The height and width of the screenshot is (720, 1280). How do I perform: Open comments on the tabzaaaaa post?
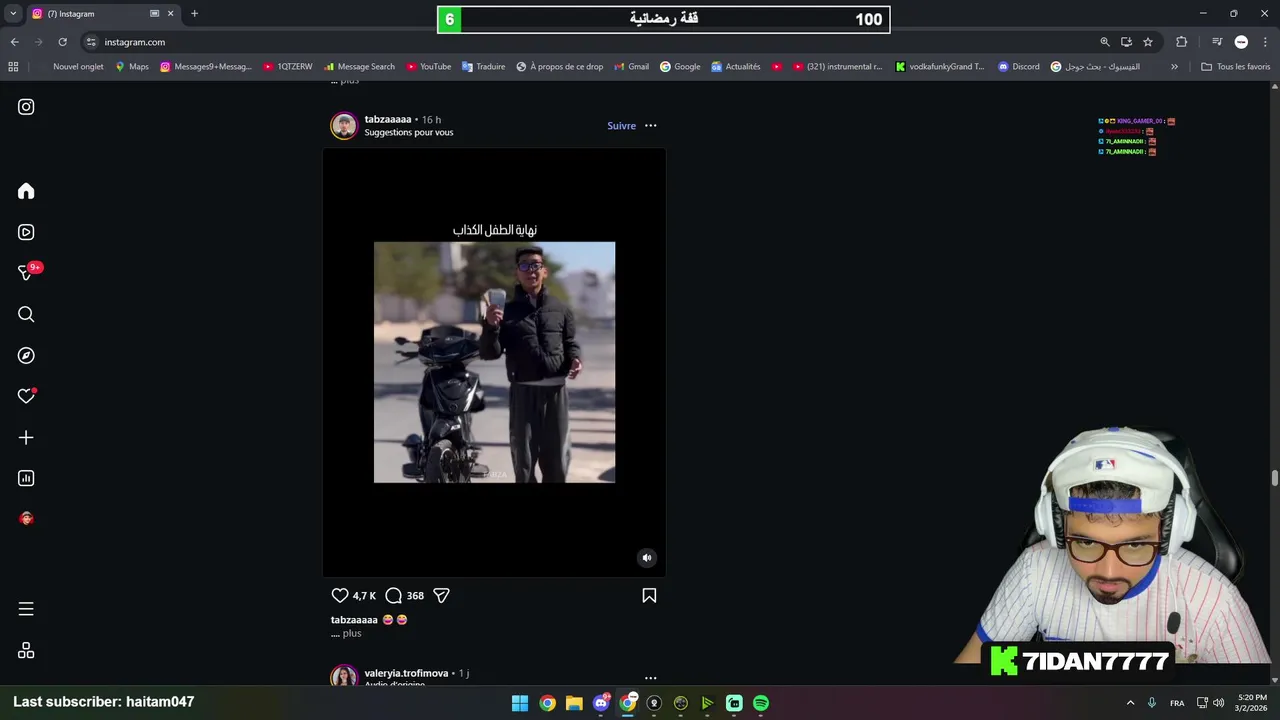tap(394, 595)
